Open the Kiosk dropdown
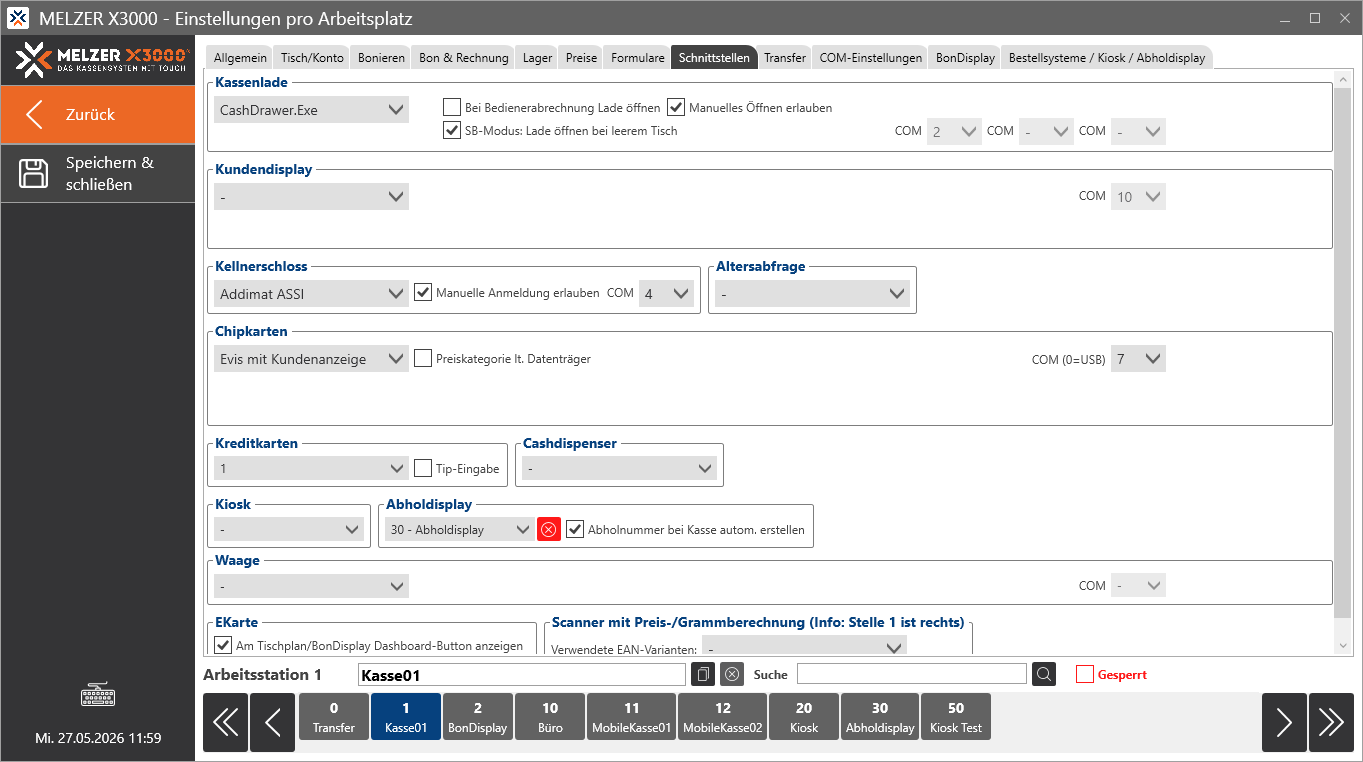 point(290,529)
